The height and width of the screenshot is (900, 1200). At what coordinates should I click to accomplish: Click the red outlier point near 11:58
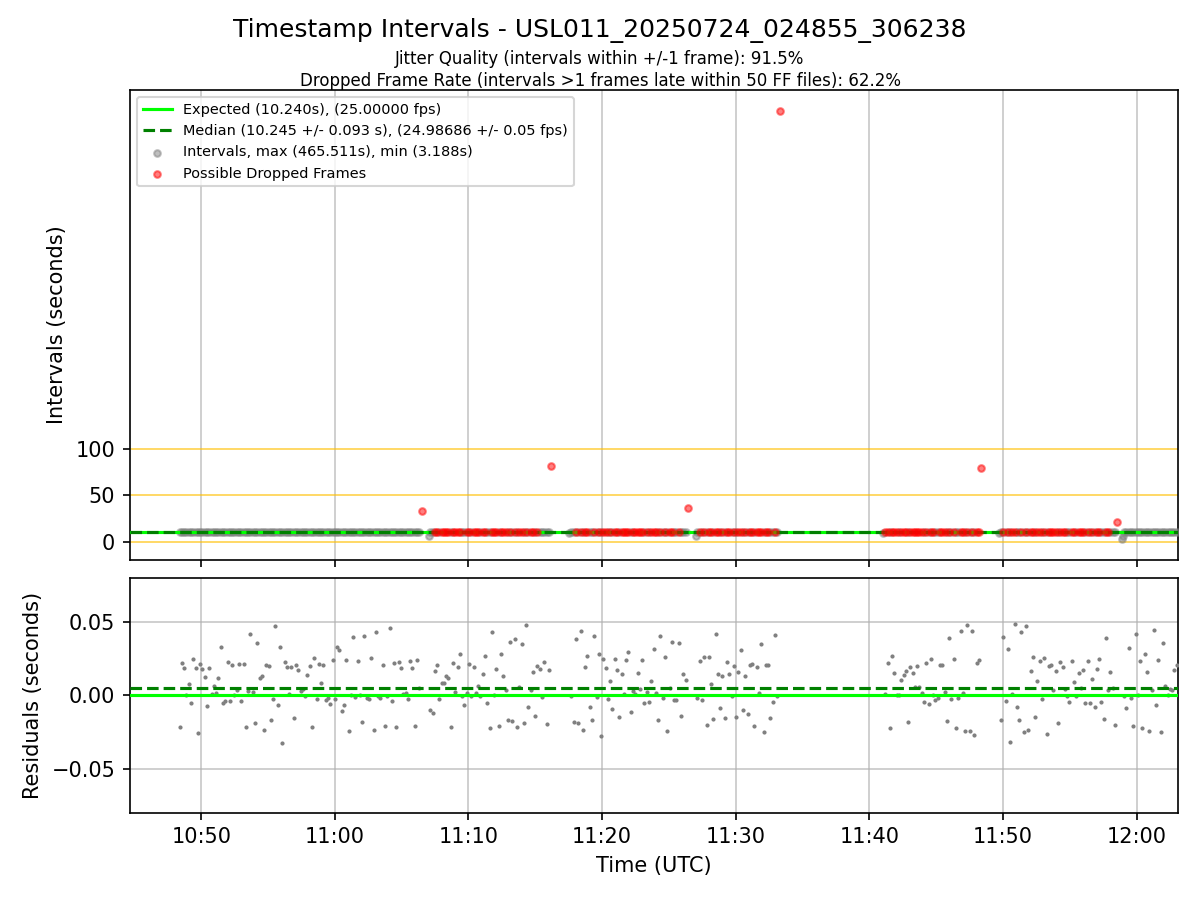1117,522
